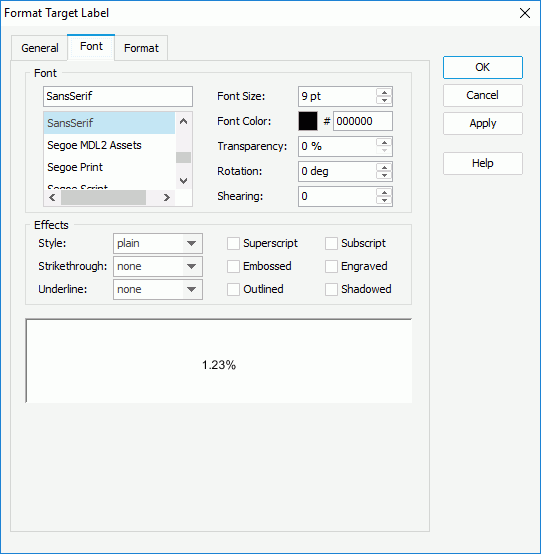Select the Font tab
This screenshot has height=554, width=541.
(91, 47)
